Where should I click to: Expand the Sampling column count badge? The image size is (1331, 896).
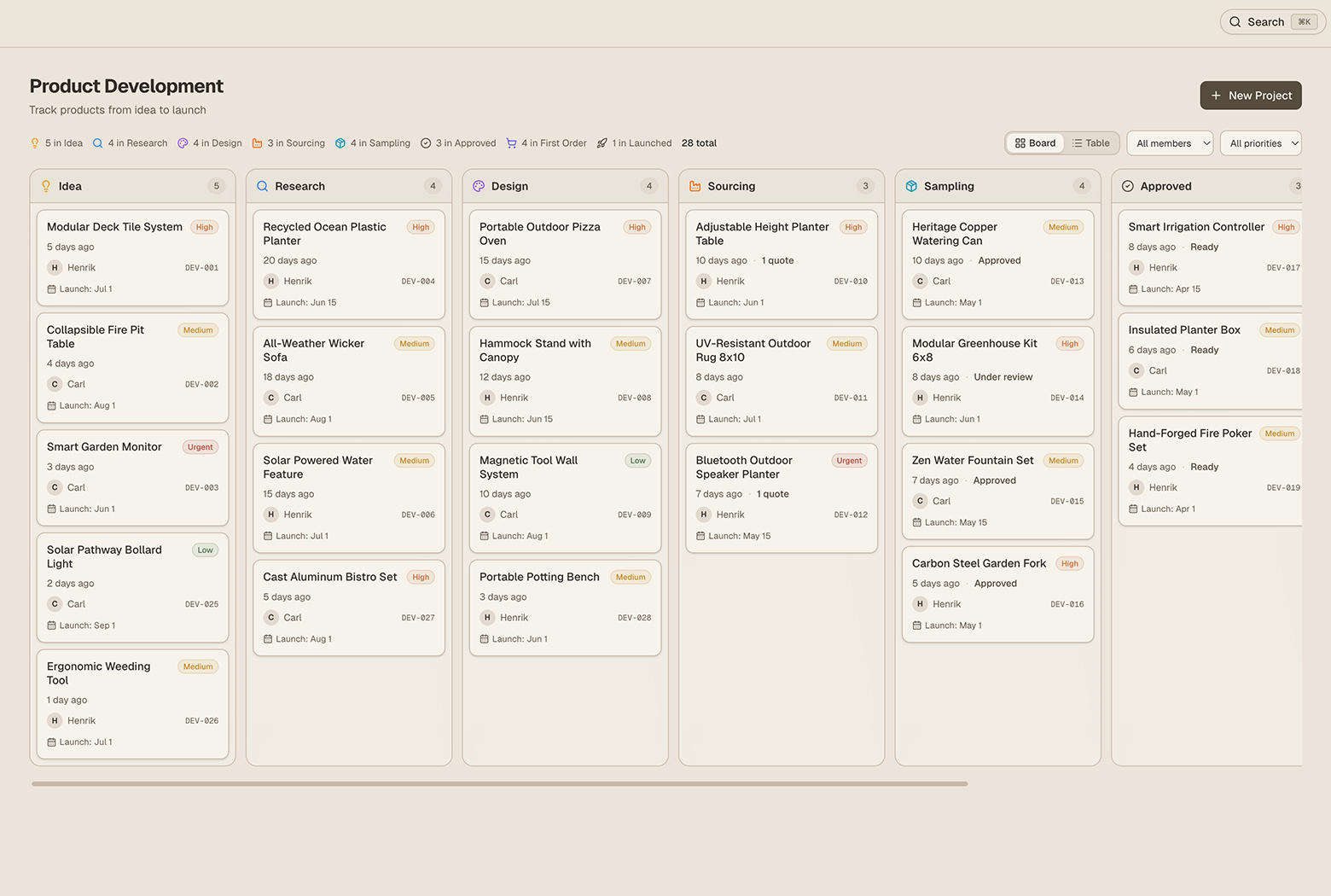(x=1082, y=185)
